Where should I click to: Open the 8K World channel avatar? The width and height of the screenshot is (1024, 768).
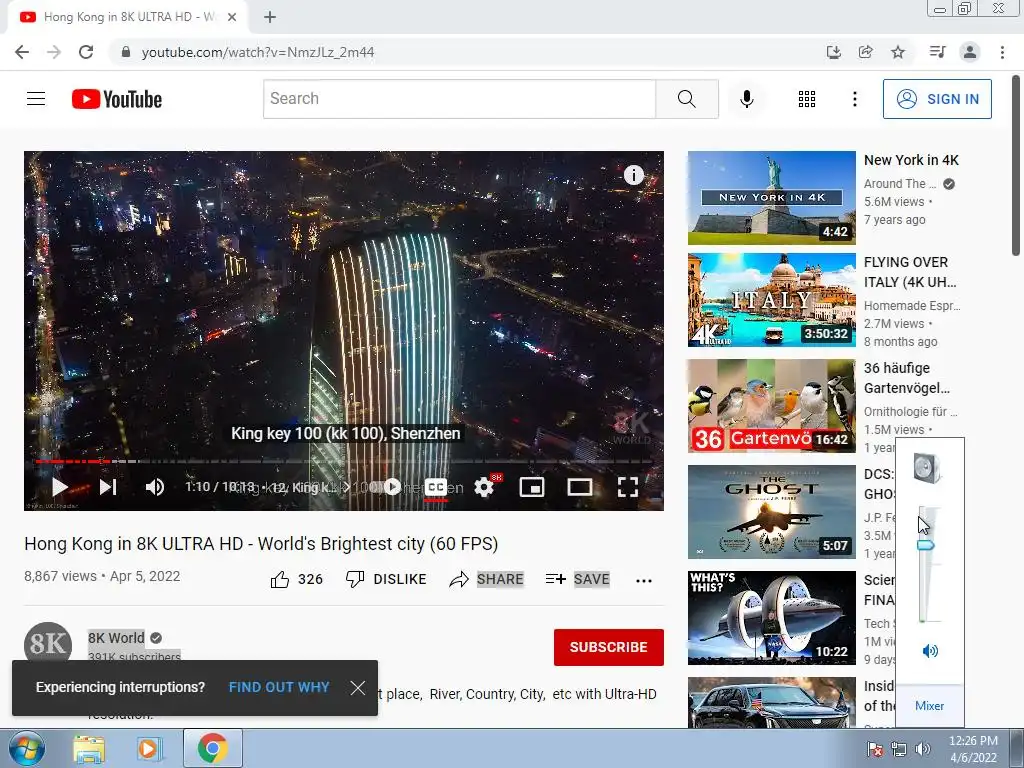click(48, 643)
